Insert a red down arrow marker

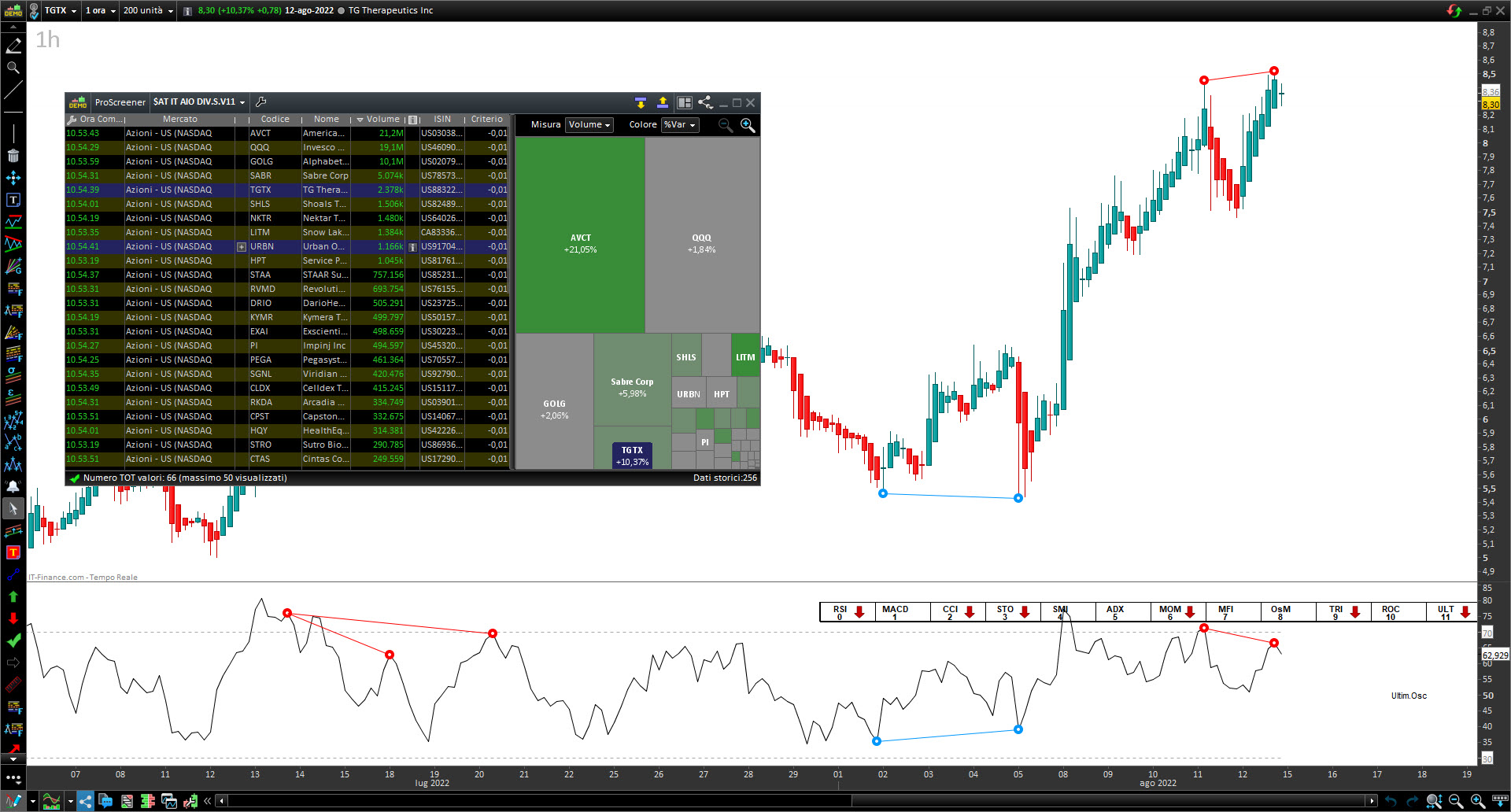13,618
